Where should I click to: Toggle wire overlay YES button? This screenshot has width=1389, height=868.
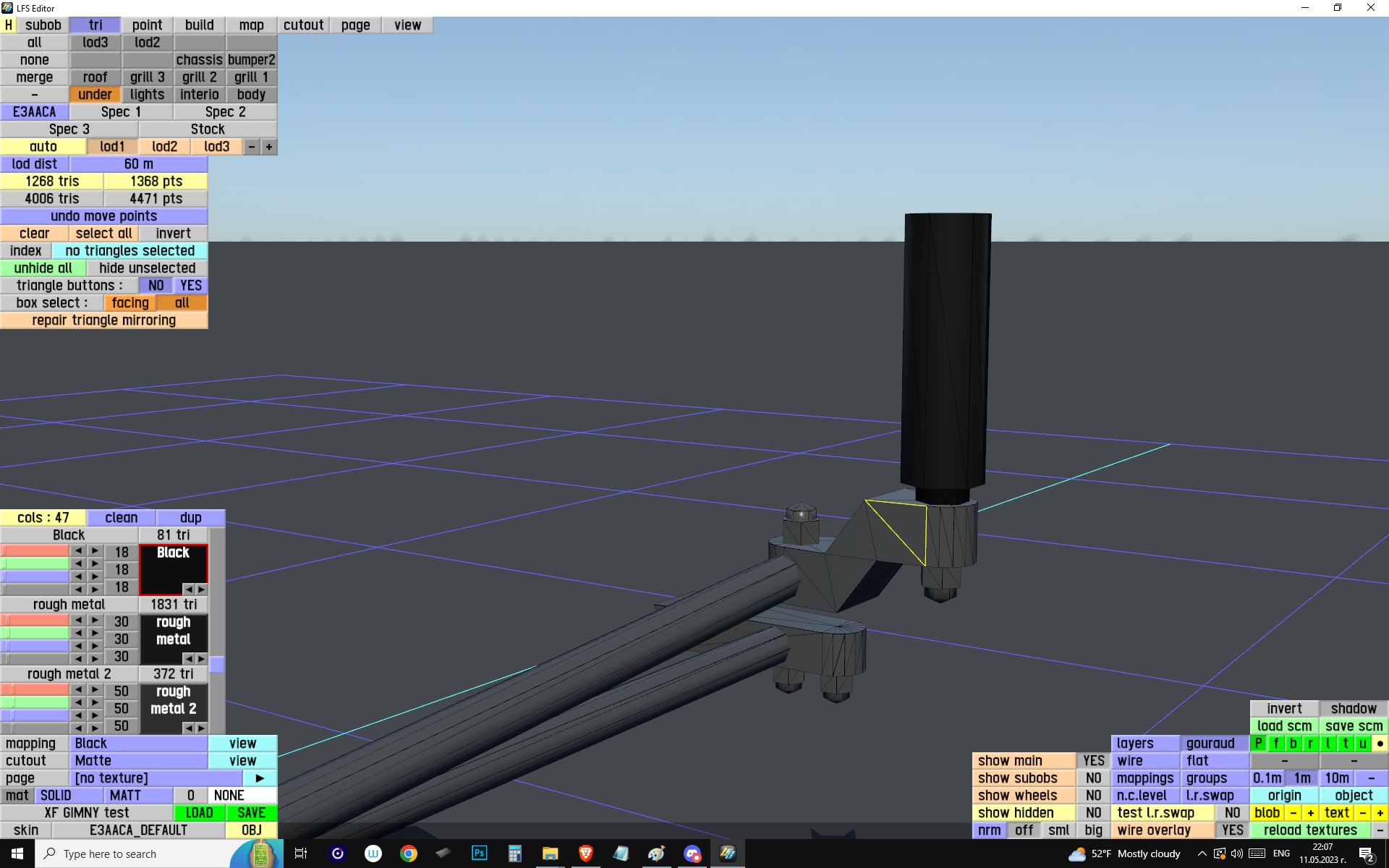click(x=1232, y=830)
